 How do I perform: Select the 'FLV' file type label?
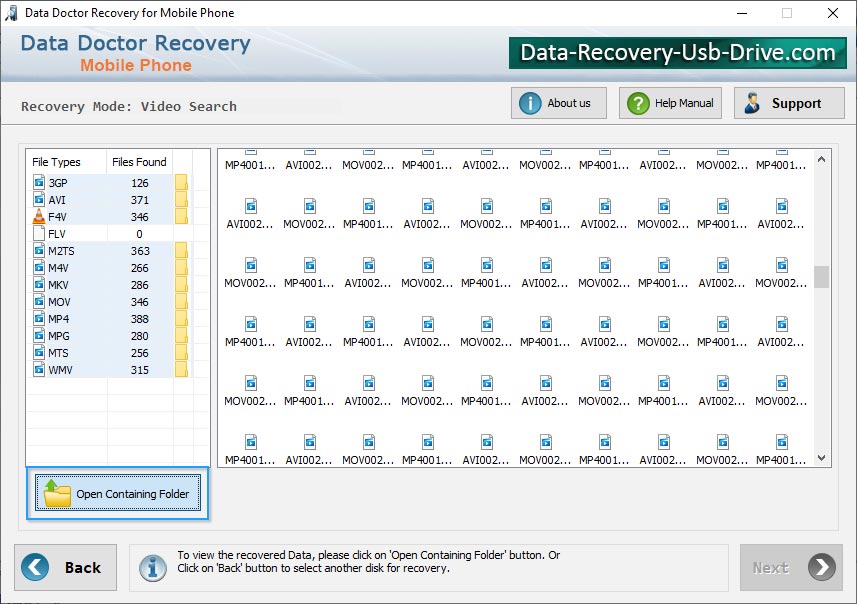click(57, 234)
